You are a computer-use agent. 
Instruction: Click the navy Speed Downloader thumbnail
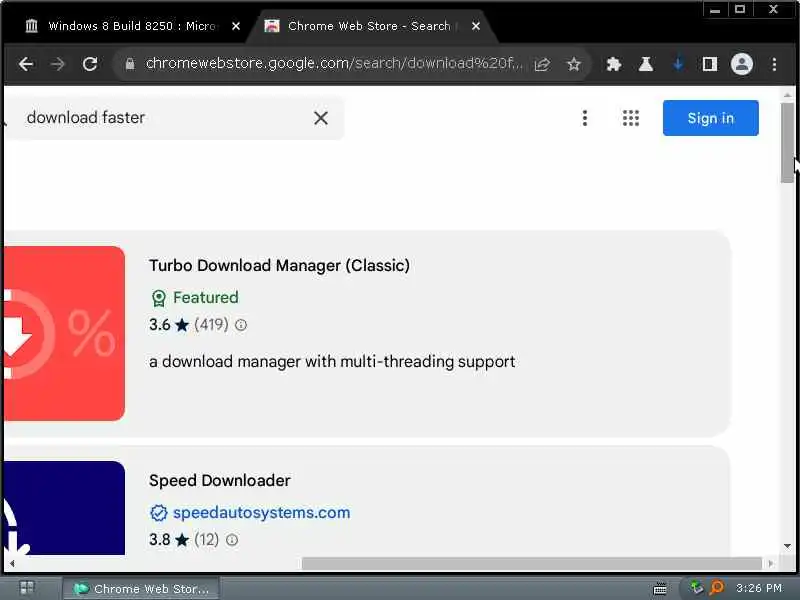click(64, 508)
